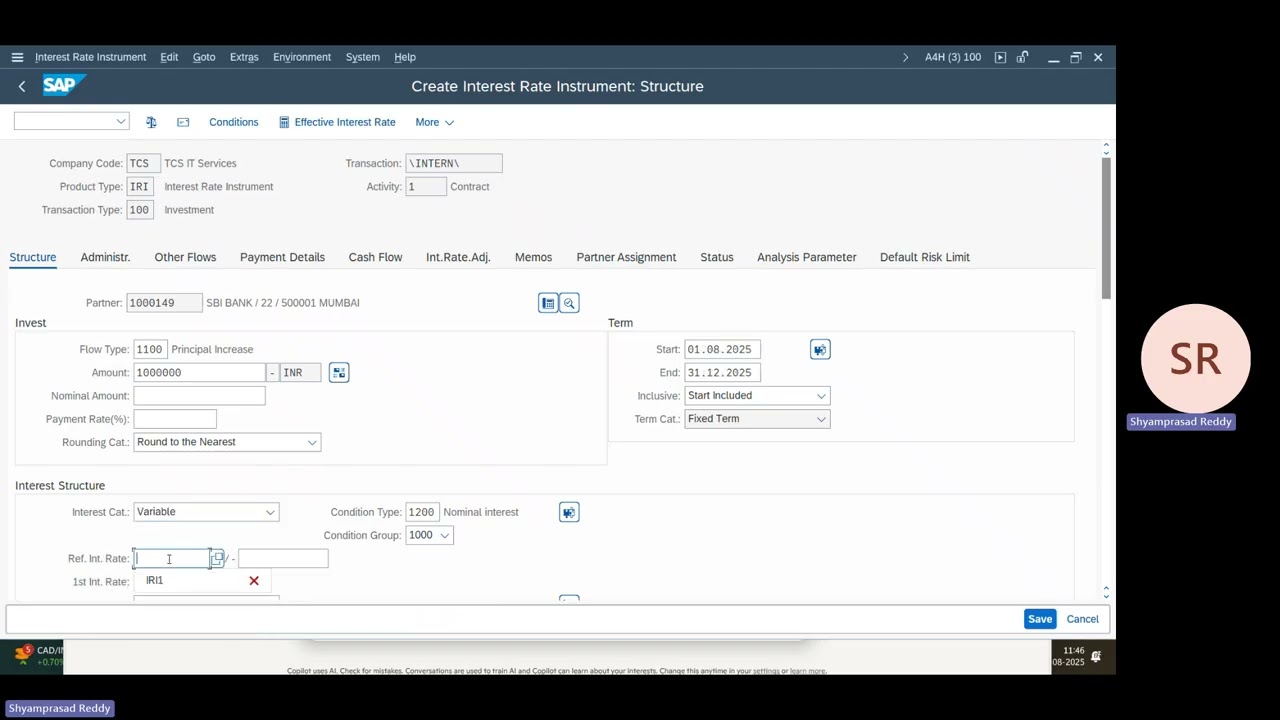
Task: Click the Term End date field
Action: pos(722,373)
